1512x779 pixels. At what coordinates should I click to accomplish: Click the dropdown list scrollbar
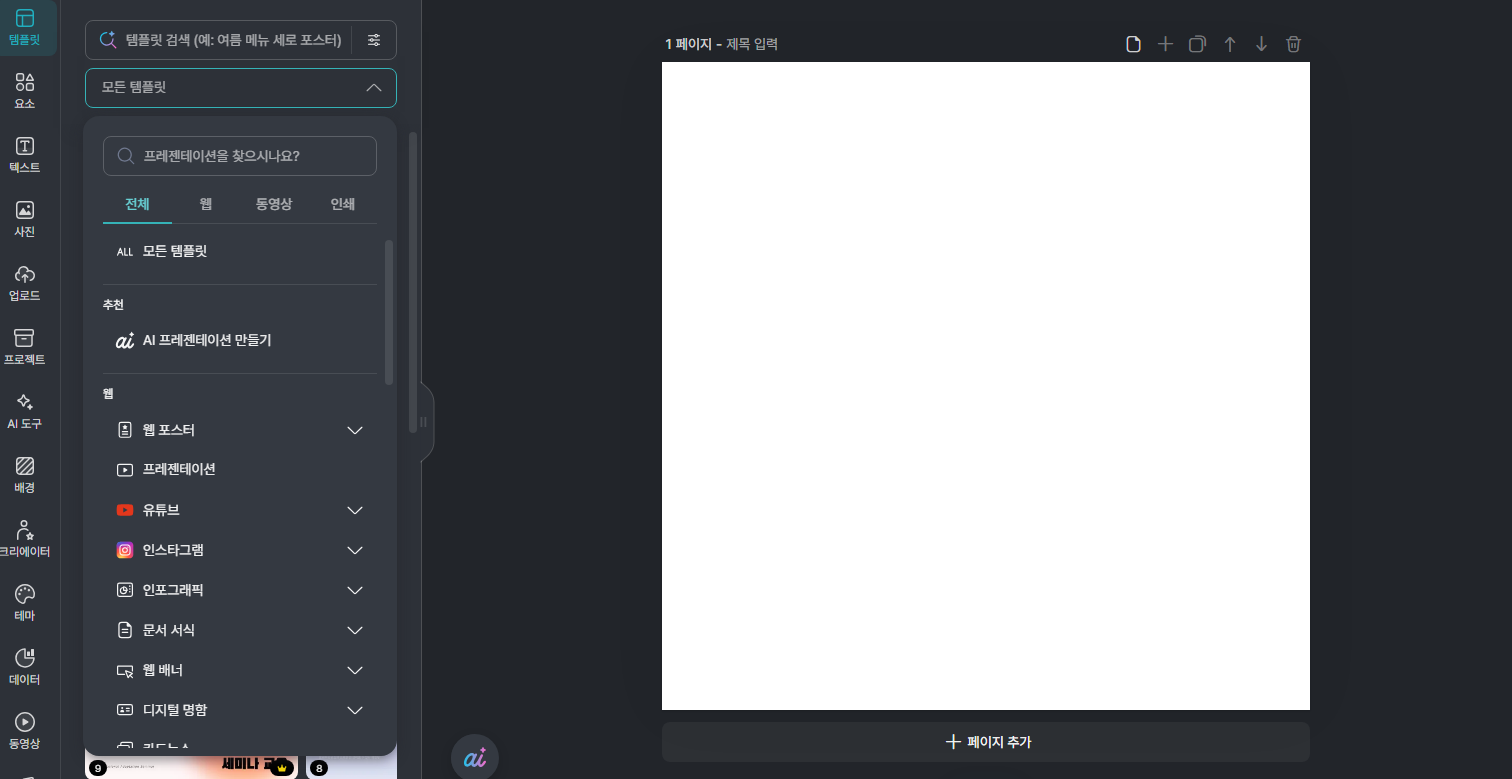pyautogui.click(x=389, y=312)
